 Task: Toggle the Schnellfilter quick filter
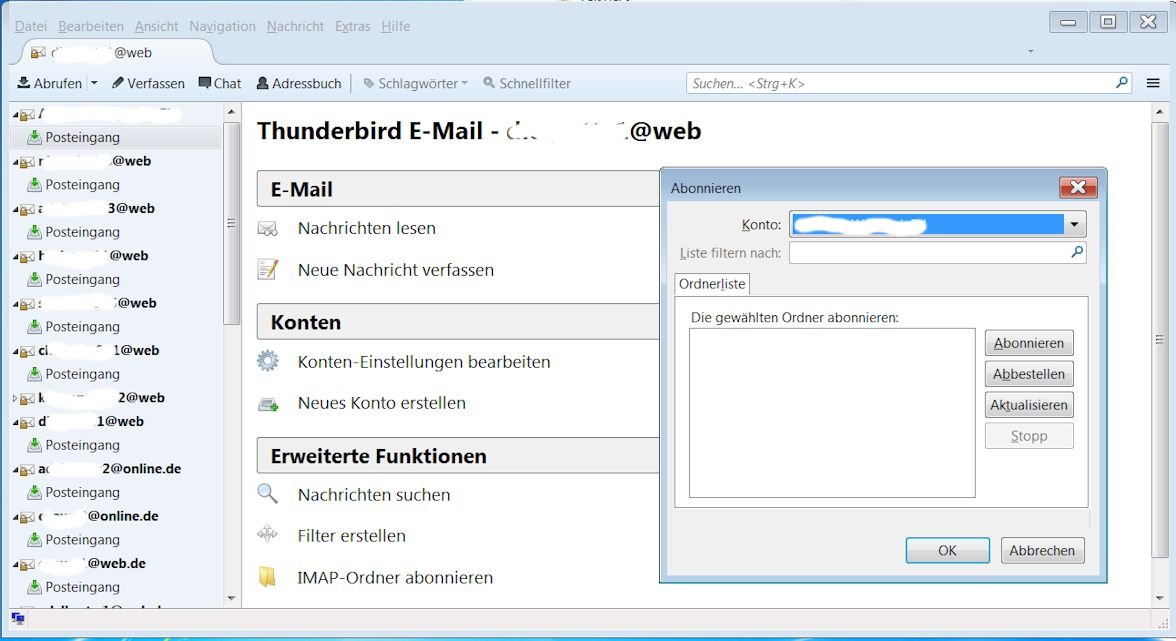click(x=526, y=83)
